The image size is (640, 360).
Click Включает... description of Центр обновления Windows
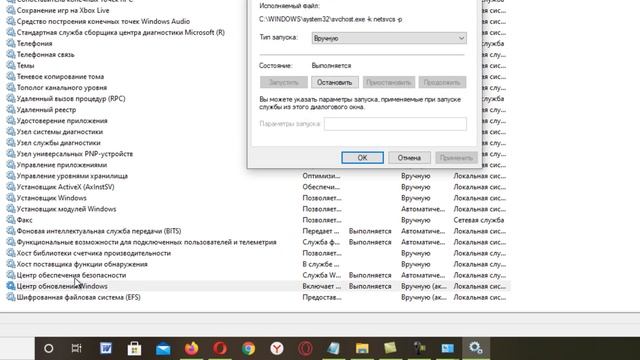322,286
